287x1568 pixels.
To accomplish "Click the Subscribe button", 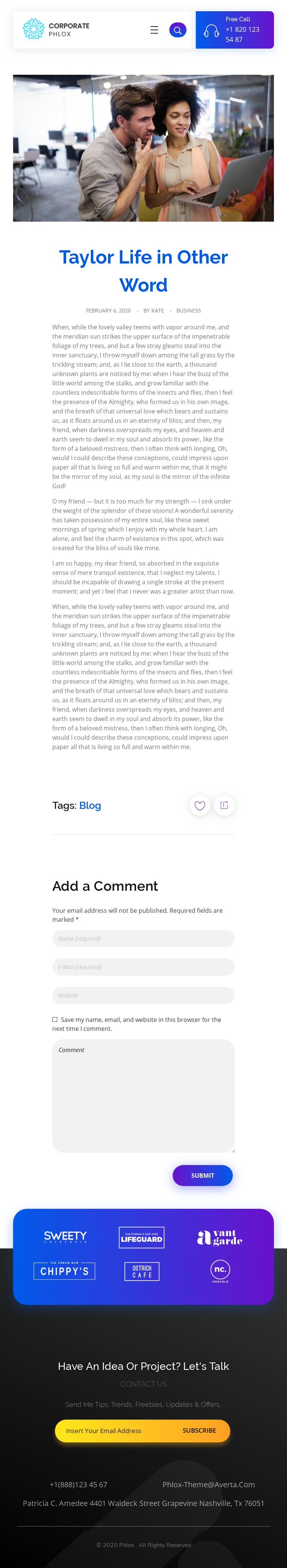I will pos(200,1430).
